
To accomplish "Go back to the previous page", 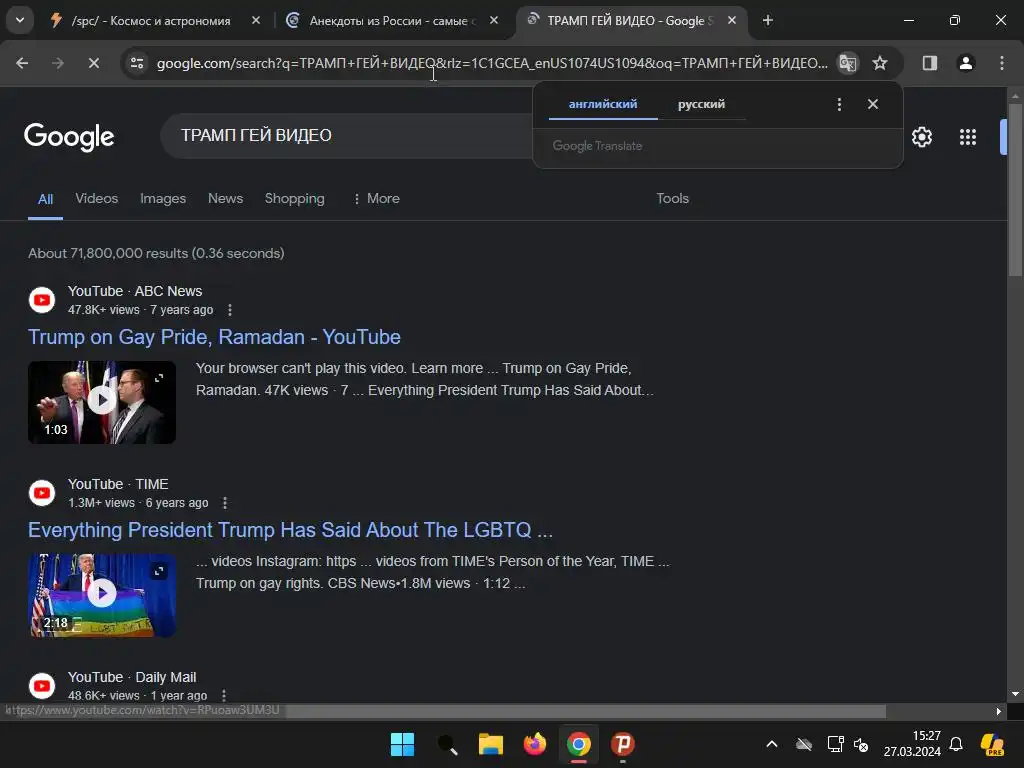I will click(x=22, y=63).
